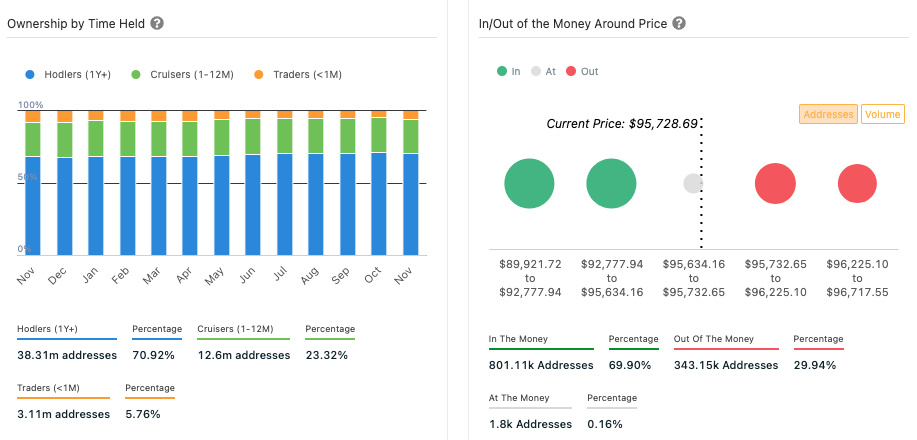Viewport: 917px width, 440px height.
Task: Click green bubble for $92,777.94 to $95,634.16
Action: point(611,184)
